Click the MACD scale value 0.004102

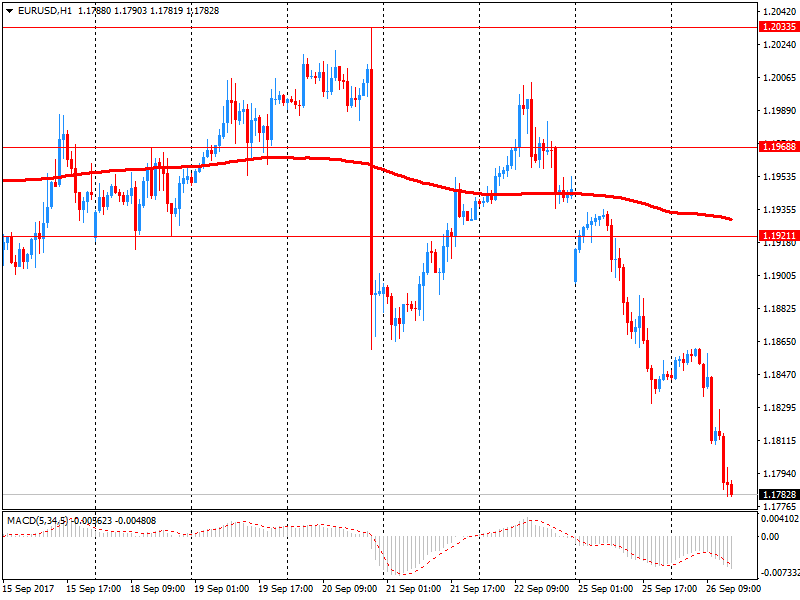click(x=780, y=519)
